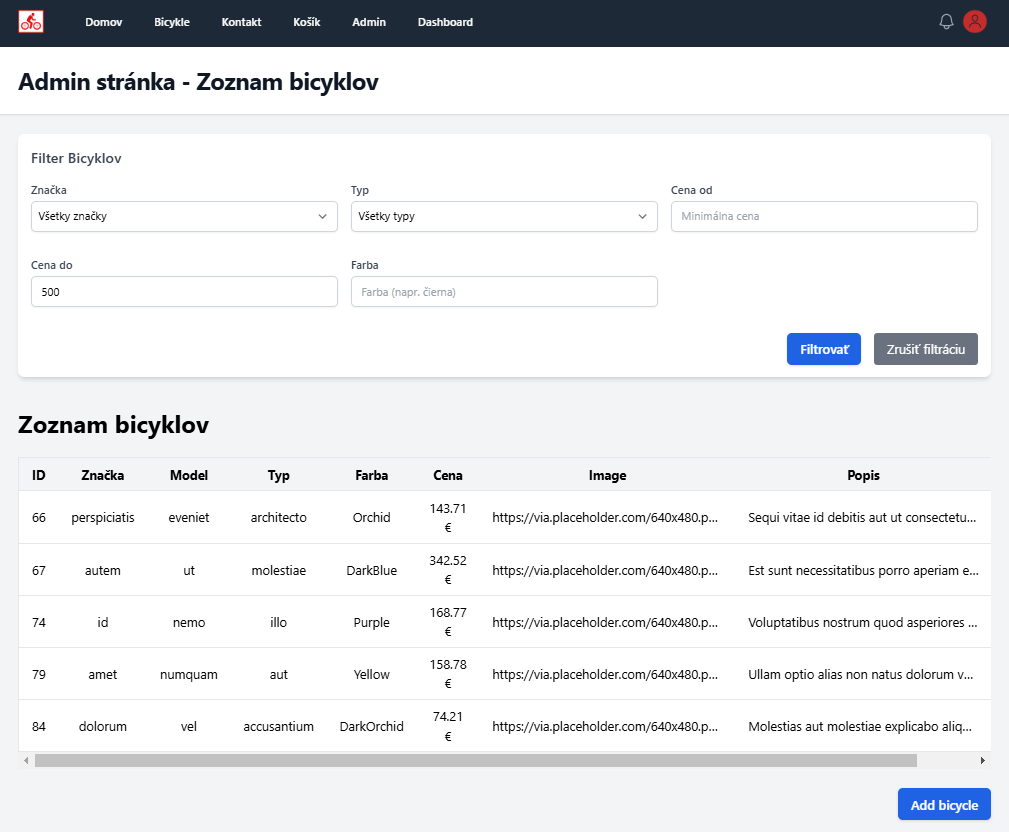Open the user profile avatar
Image resolution: width=1009 pixels, height=832 pixels.
(x=975, y=22)
